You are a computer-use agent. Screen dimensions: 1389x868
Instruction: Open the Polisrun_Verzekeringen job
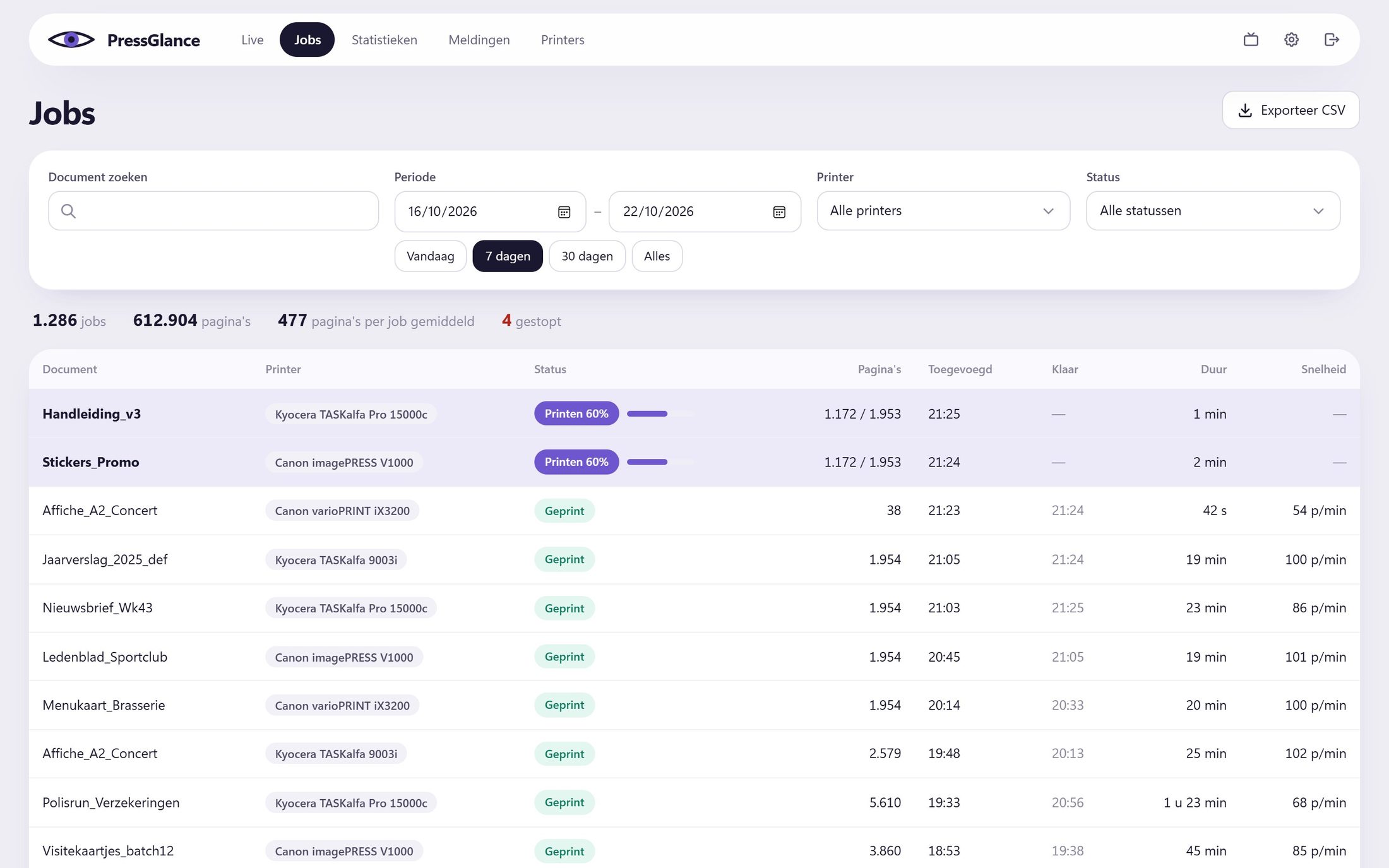click(x=694, y=802)
